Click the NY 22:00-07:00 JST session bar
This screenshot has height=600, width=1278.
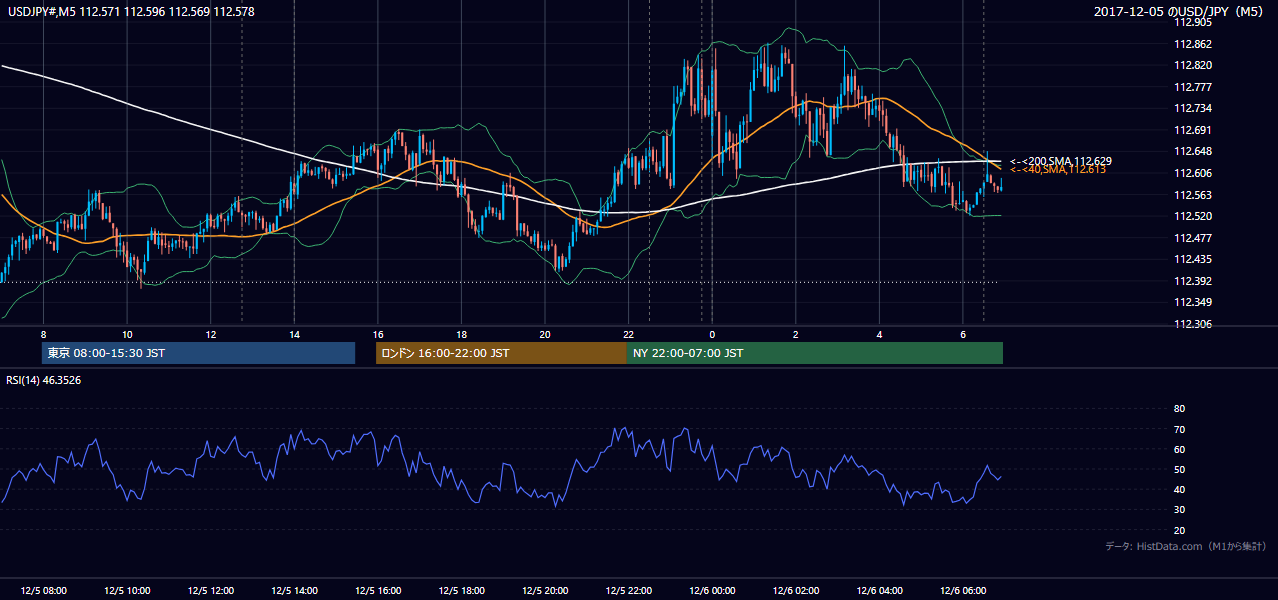(815, 353)
